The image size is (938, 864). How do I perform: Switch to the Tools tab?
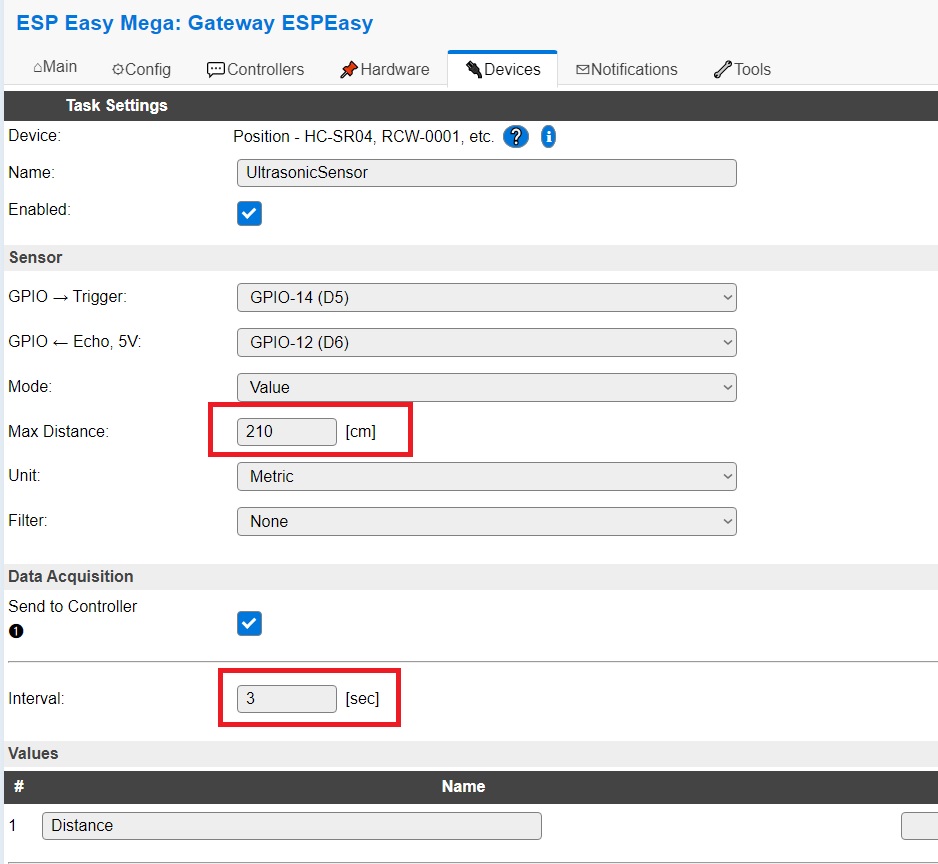tap(742, 69)
